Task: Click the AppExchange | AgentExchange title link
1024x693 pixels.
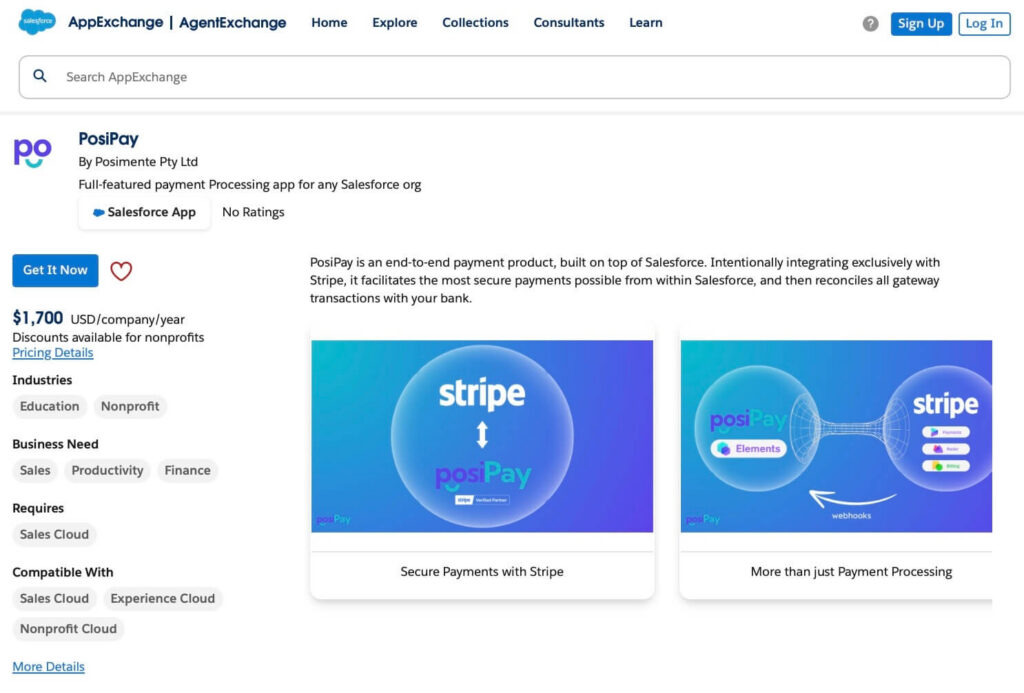Action: click(177, 23)
